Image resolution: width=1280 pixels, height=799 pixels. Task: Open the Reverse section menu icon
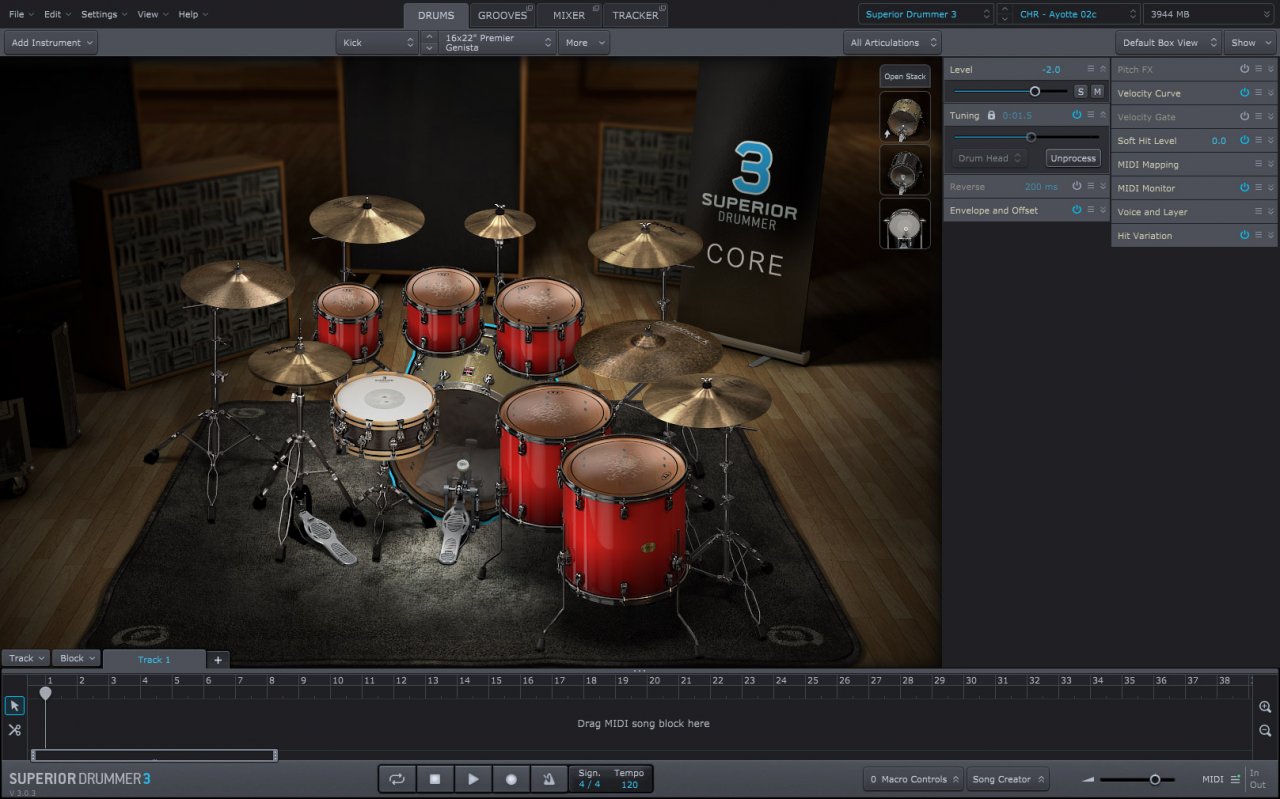click(x=1091, y=186)
